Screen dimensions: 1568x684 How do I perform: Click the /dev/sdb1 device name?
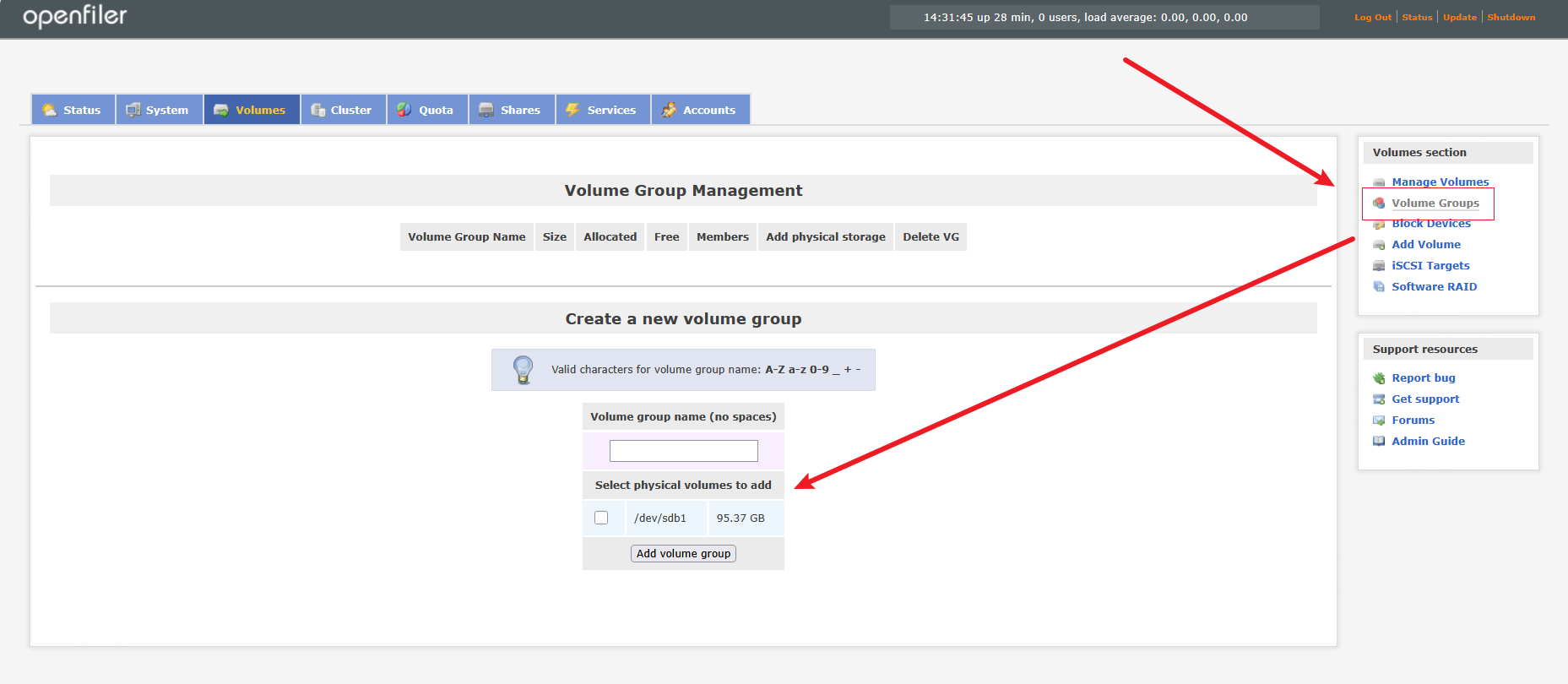(x=660, y=518)
